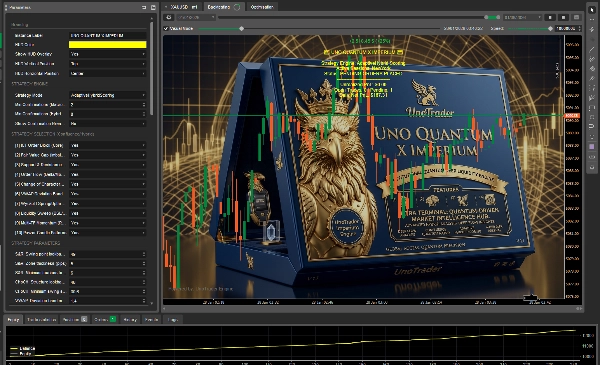Toggle the Visual Mode checkbox
The width and height of the screenshot is (600, 365).
pyautogui.click(x=166, y=28)
